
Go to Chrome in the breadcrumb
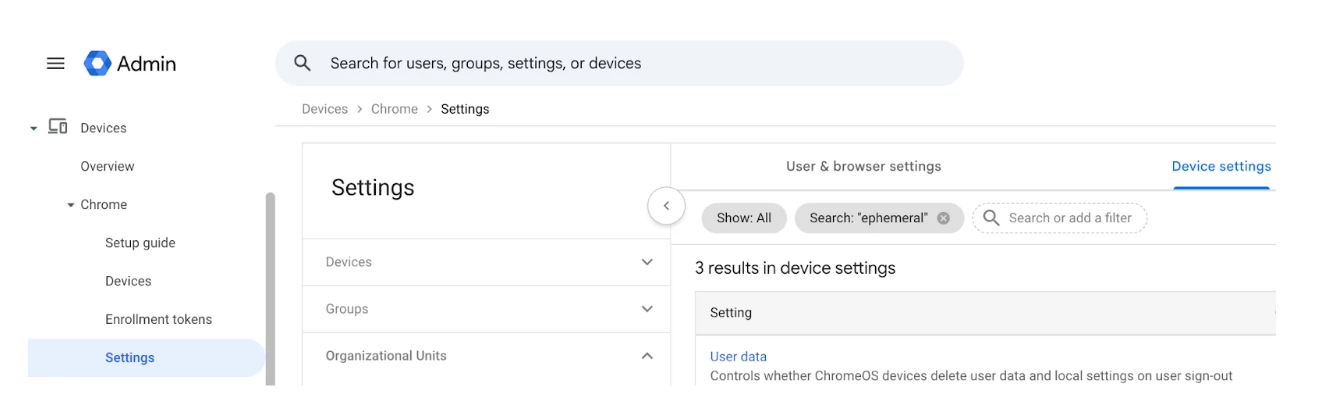(x=394, y=109)
